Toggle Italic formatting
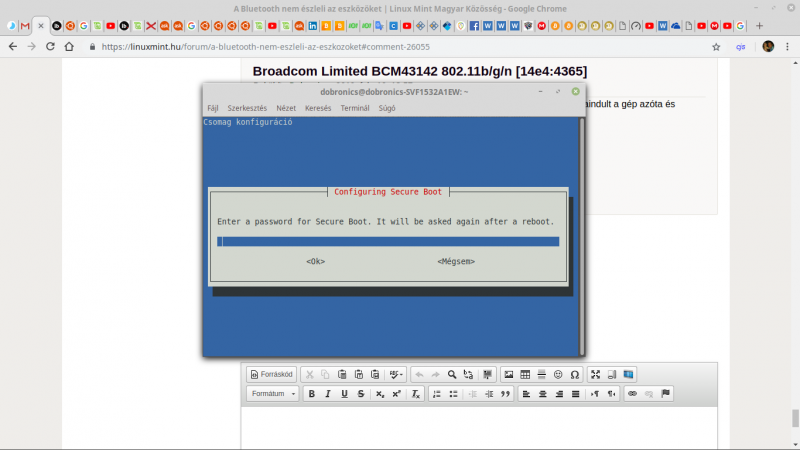 pyautogui.click(x=328, y=394)
